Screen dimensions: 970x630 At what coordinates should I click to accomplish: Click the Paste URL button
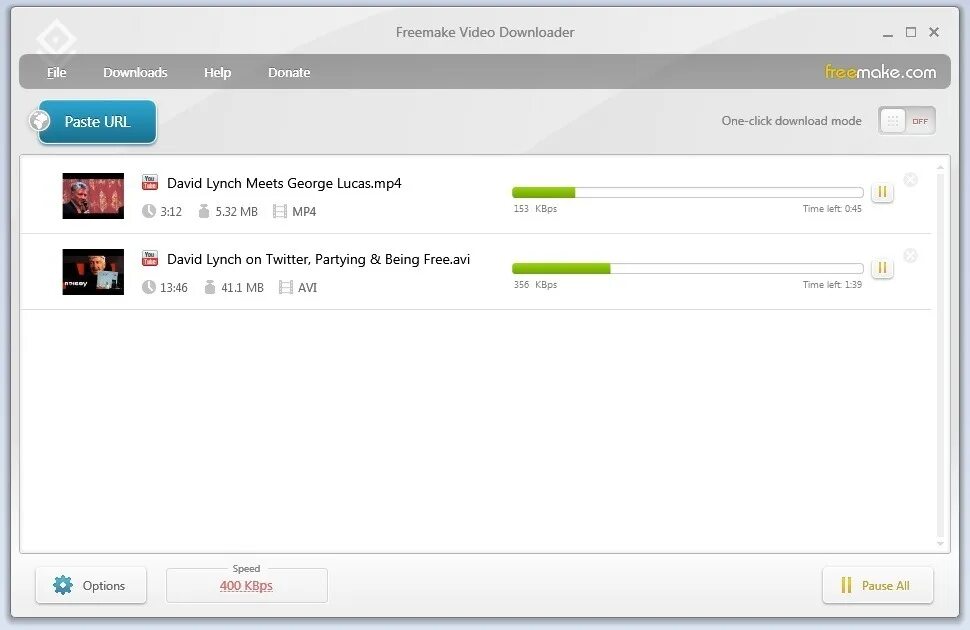(97, 122)
